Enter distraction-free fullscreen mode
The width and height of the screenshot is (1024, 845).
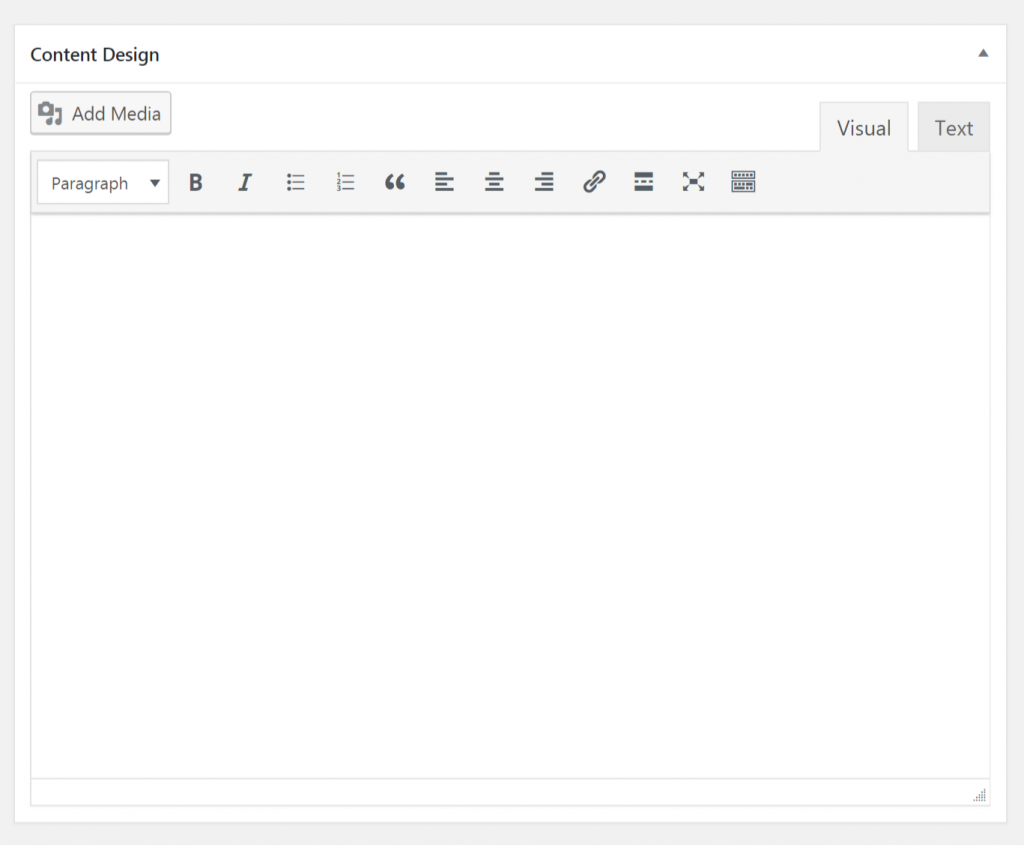694,182
